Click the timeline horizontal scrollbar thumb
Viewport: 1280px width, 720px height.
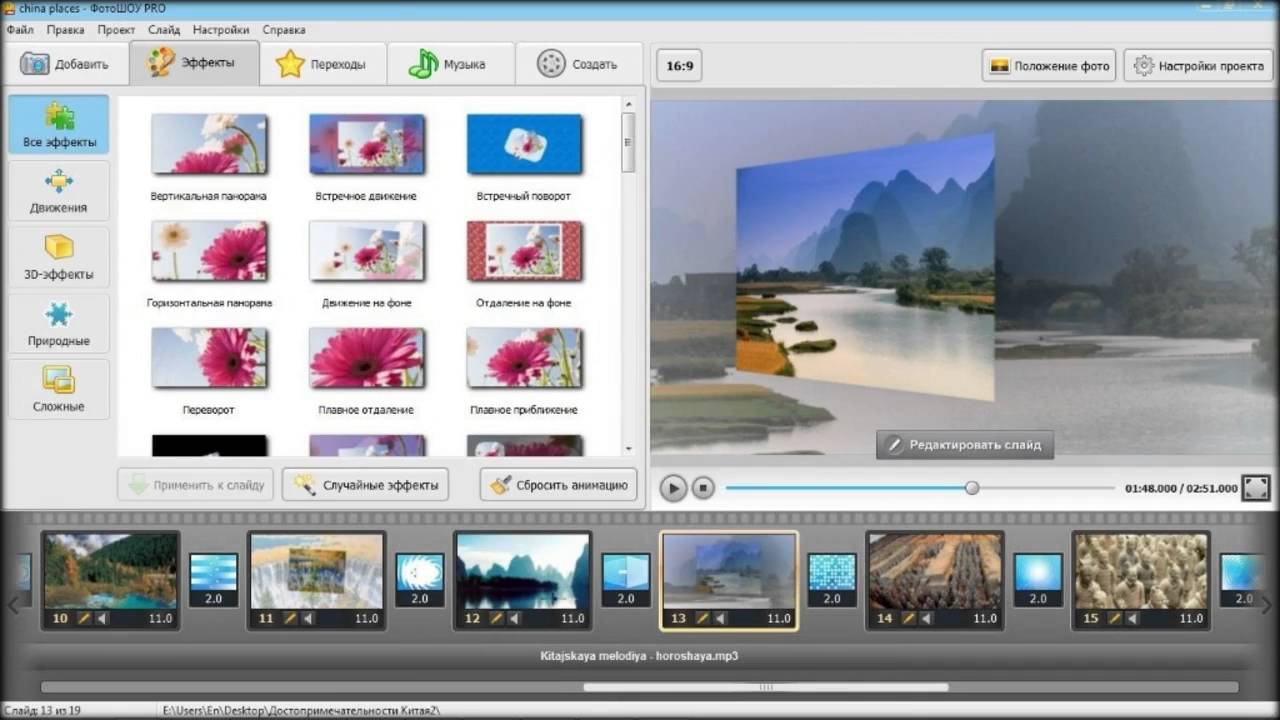click(766, 687)
